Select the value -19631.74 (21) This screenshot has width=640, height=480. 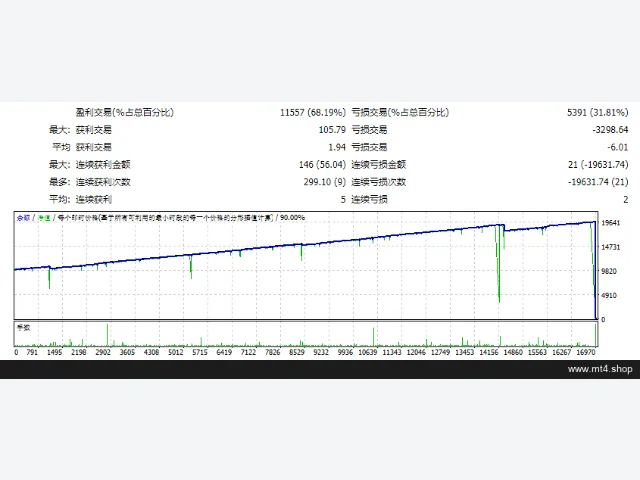(x=598, y=182)
